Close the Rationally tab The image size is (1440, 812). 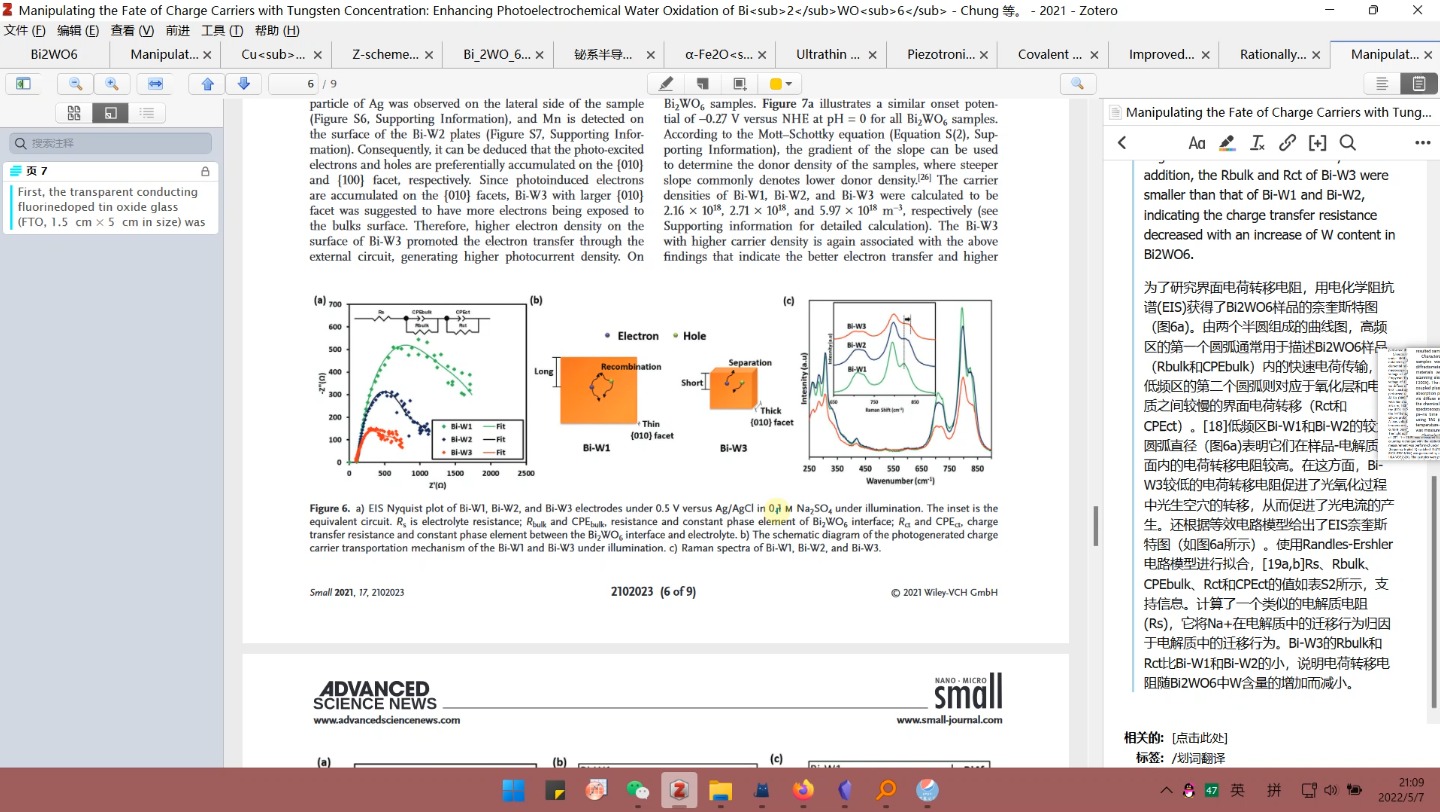pos(1317,54)
